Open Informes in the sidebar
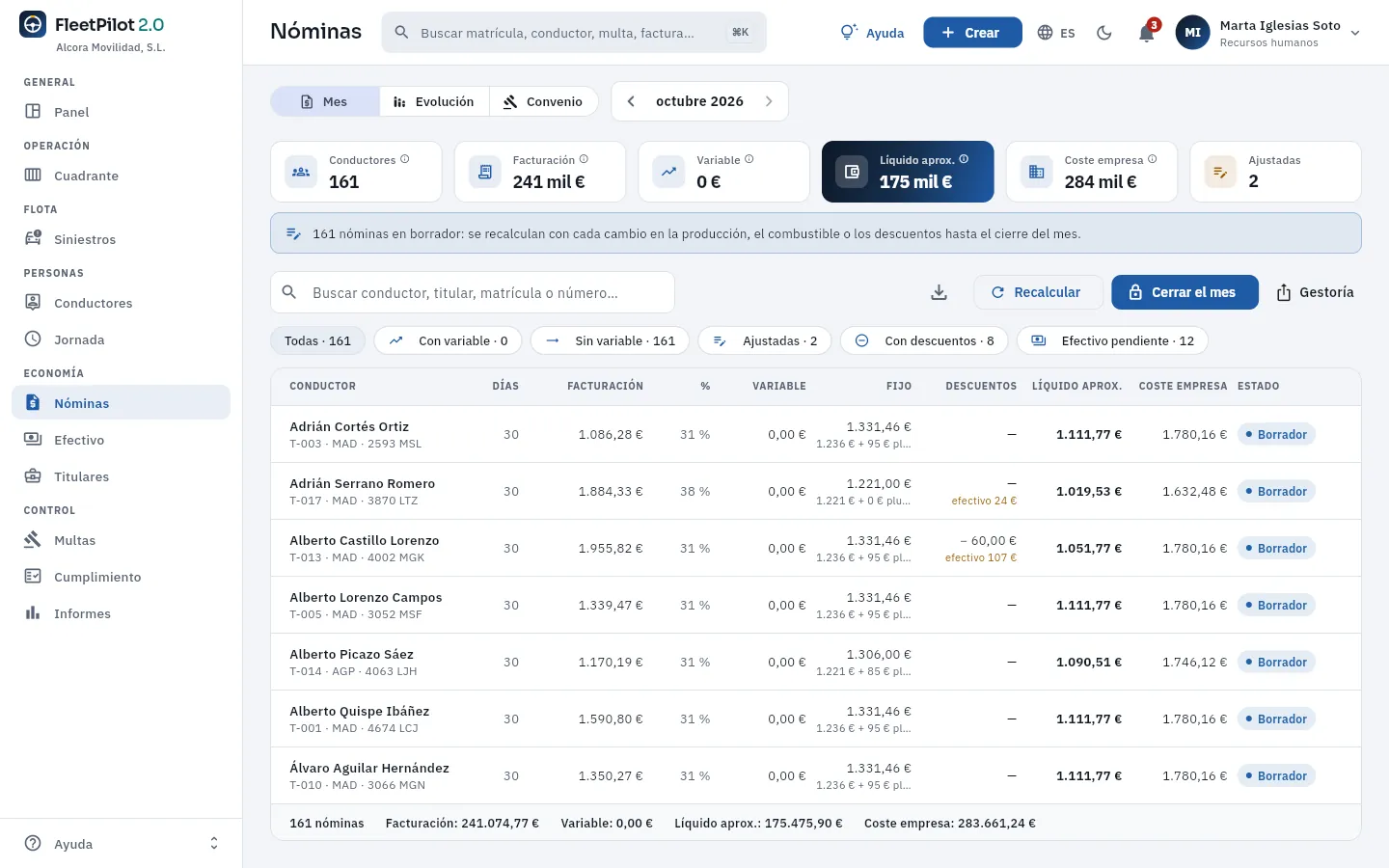The image size is (1389, 868). [122, 613]
